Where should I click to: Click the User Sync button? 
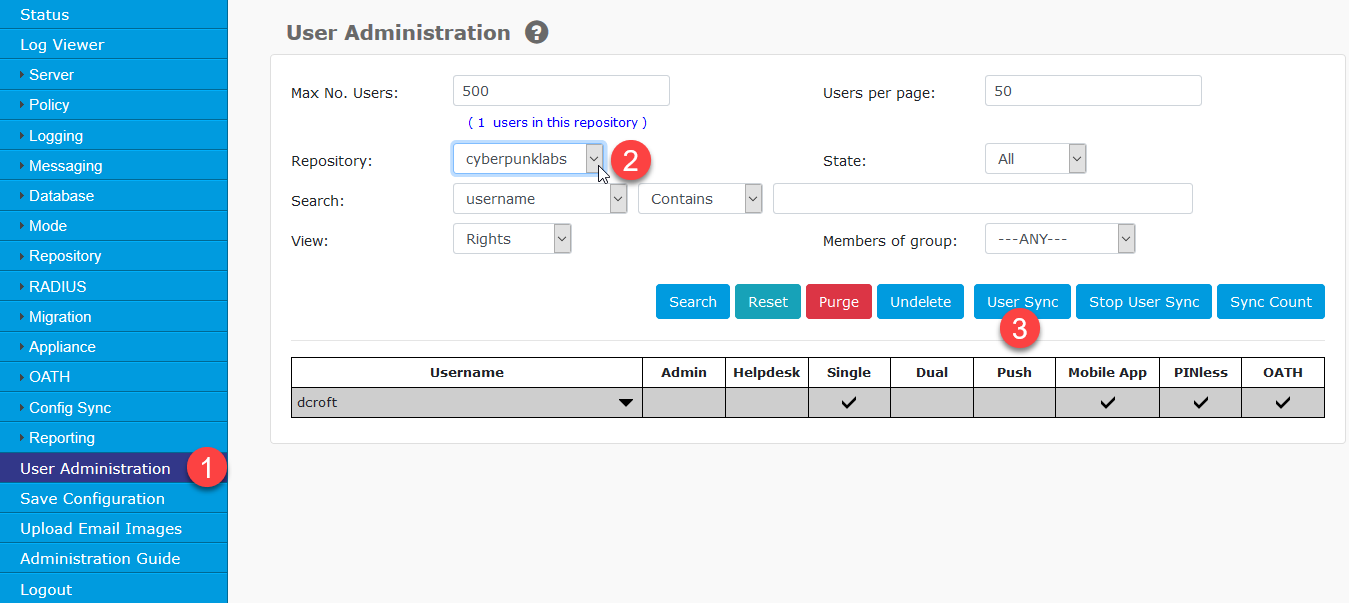[1022, 302]
